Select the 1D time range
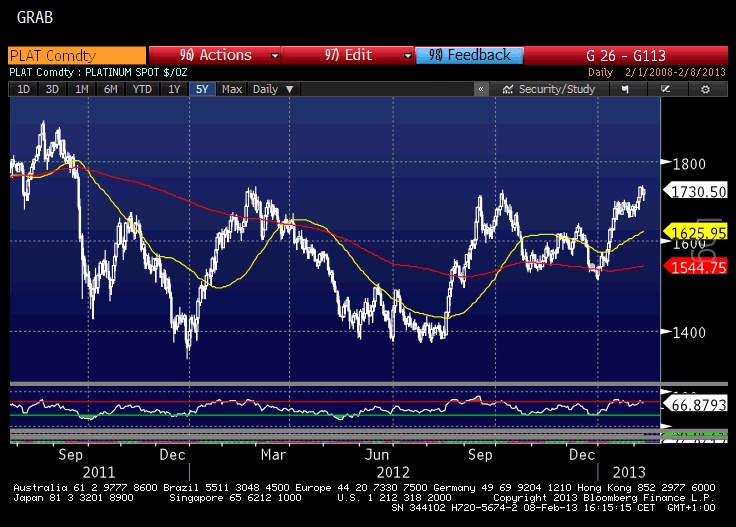This screenshot has height=527, width=736. coord(22,89)
